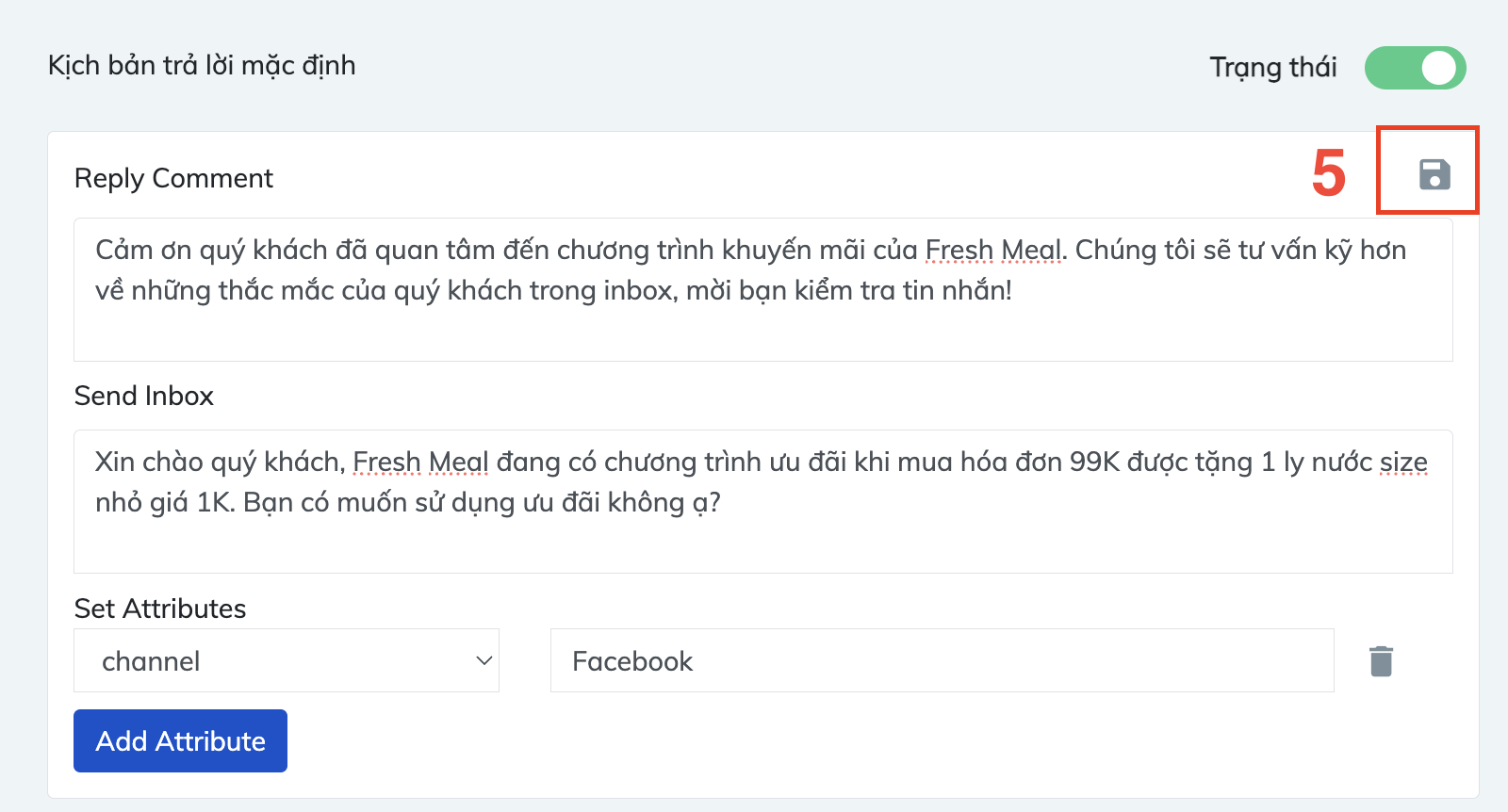Click the Set Attributes label
This screenshot has height=812, width=1508.
point(160,609)
